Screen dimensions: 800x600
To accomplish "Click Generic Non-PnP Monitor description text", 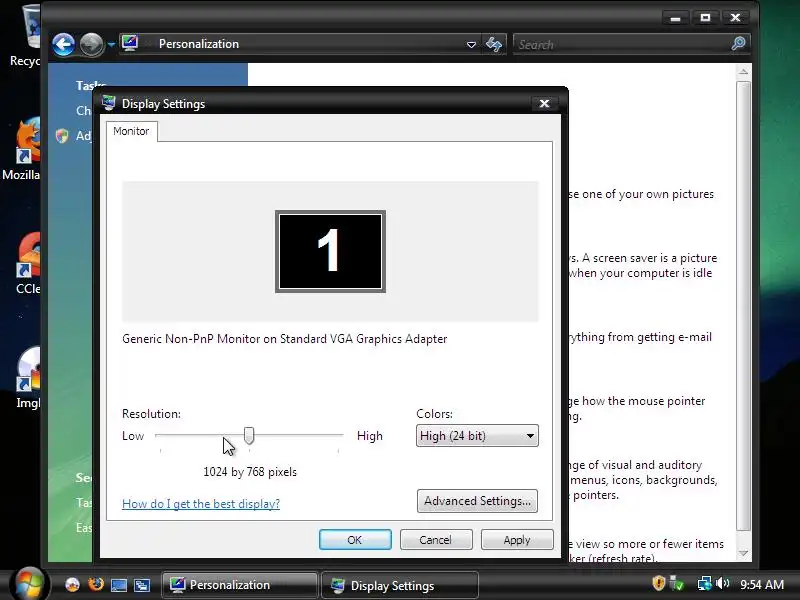I will [x=285, y=339].
